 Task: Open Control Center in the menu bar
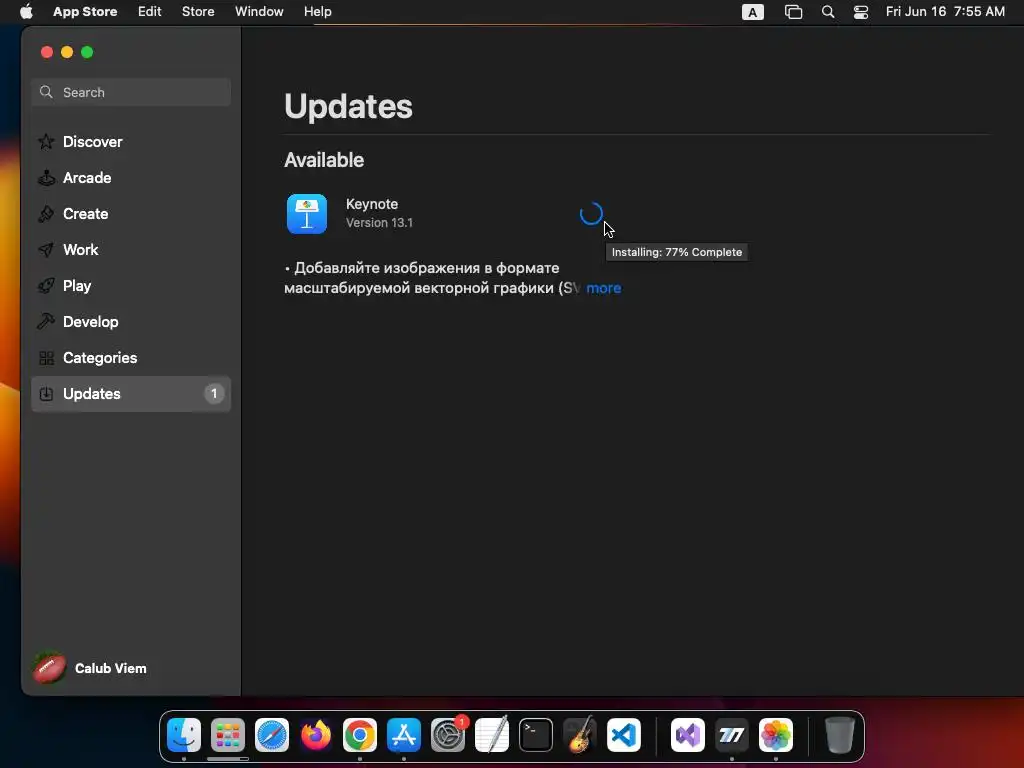[861, 12]
